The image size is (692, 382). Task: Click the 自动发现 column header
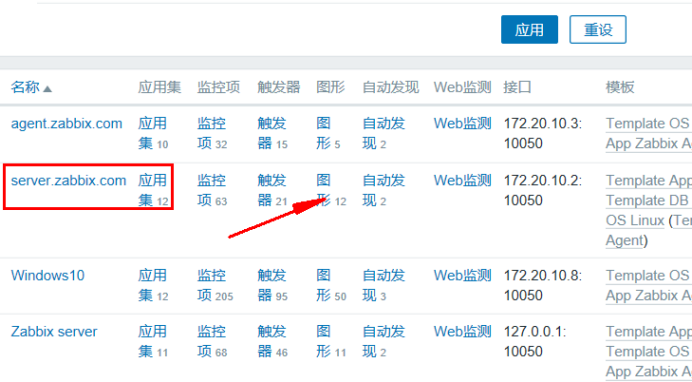tap(390, 87)
